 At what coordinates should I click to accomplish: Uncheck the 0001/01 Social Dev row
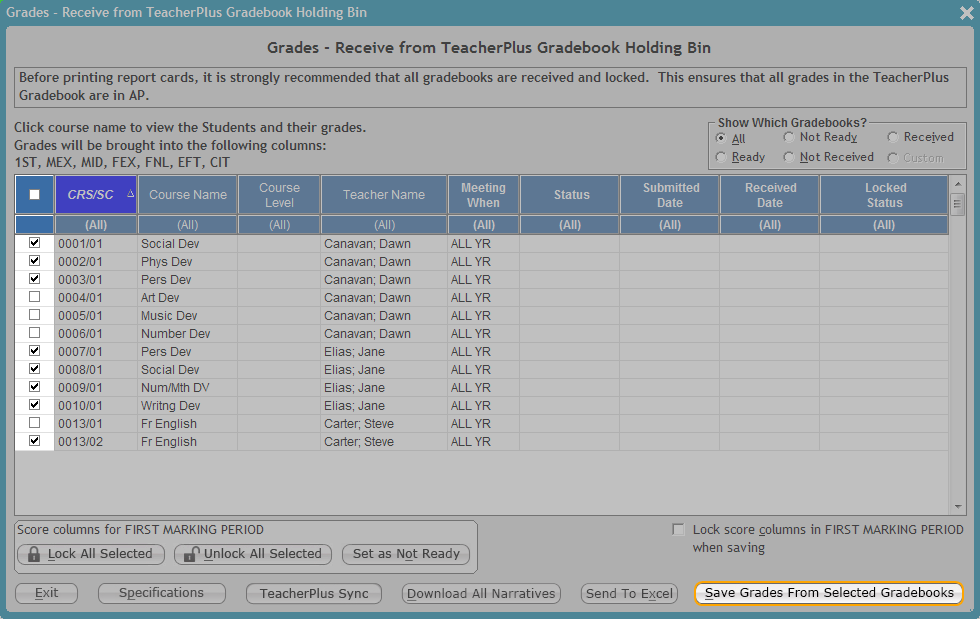point(34,243)
